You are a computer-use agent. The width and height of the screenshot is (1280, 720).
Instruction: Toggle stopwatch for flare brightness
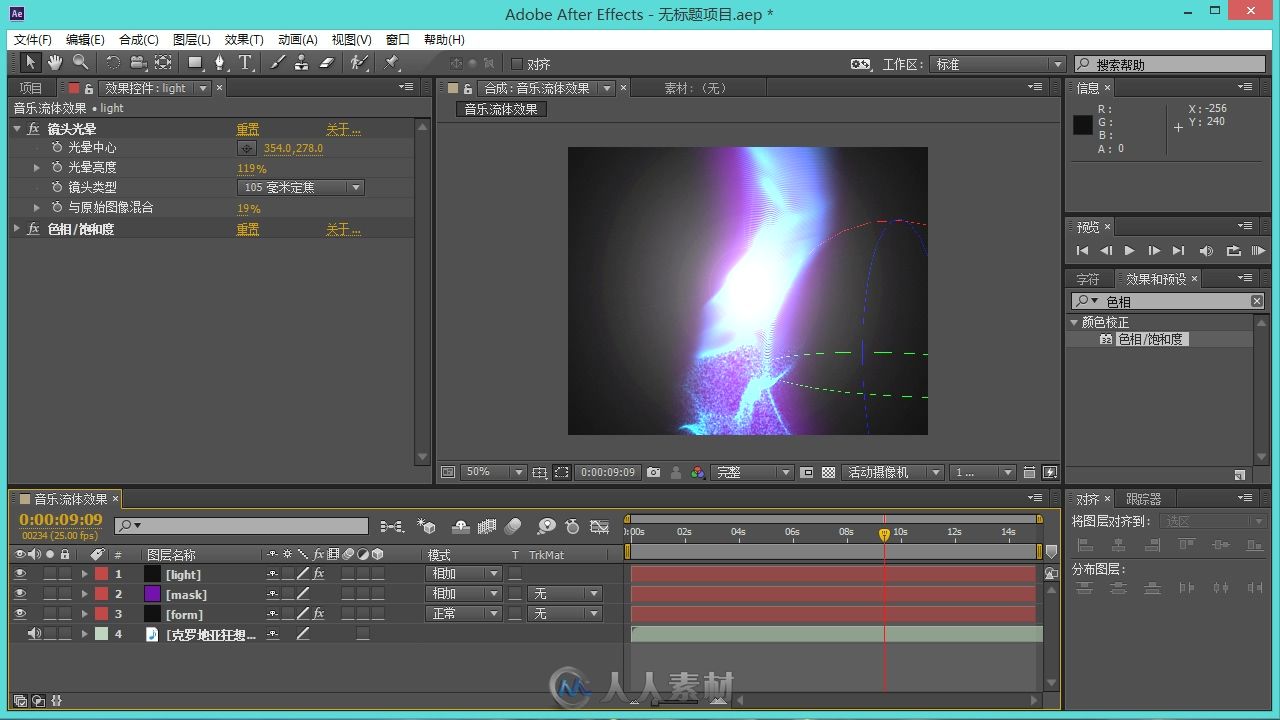coord(57,168)
